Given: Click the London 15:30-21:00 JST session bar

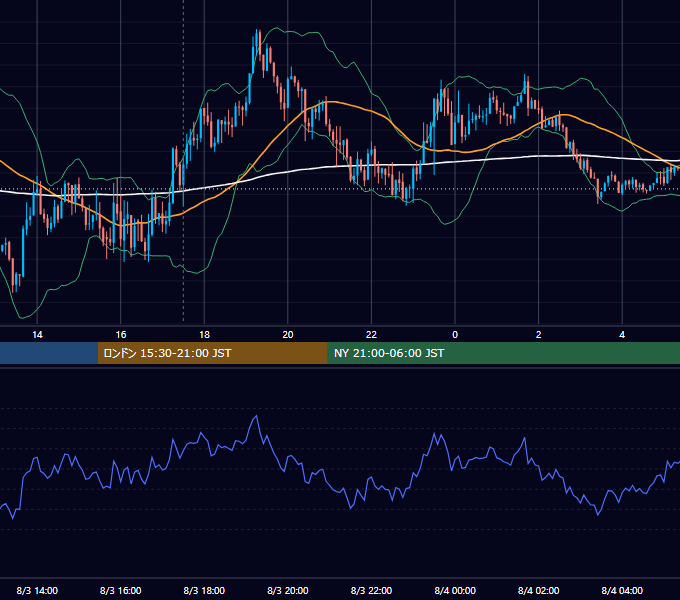Looking at the screenshot, I should [212, 353].
